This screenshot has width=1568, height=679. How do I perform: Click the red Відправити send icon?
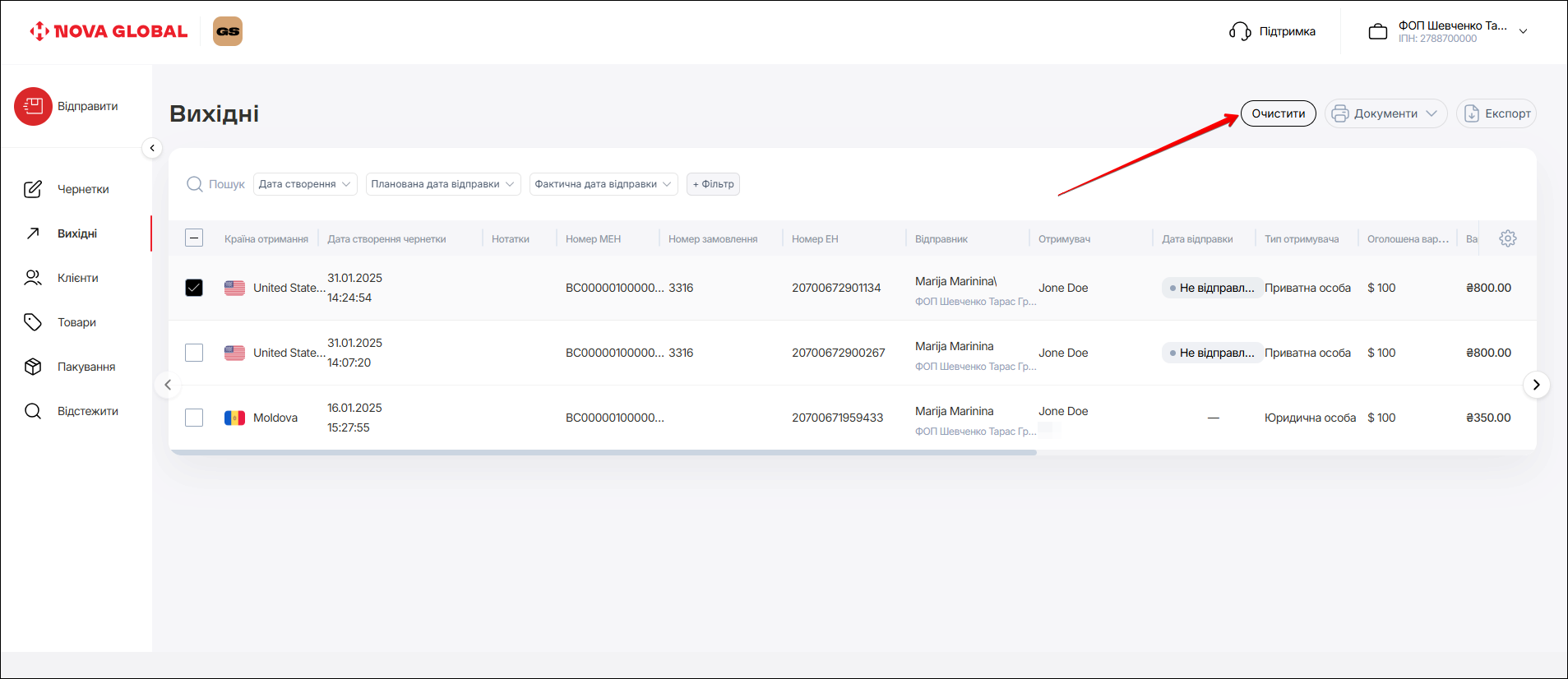[x=33, y=106]
